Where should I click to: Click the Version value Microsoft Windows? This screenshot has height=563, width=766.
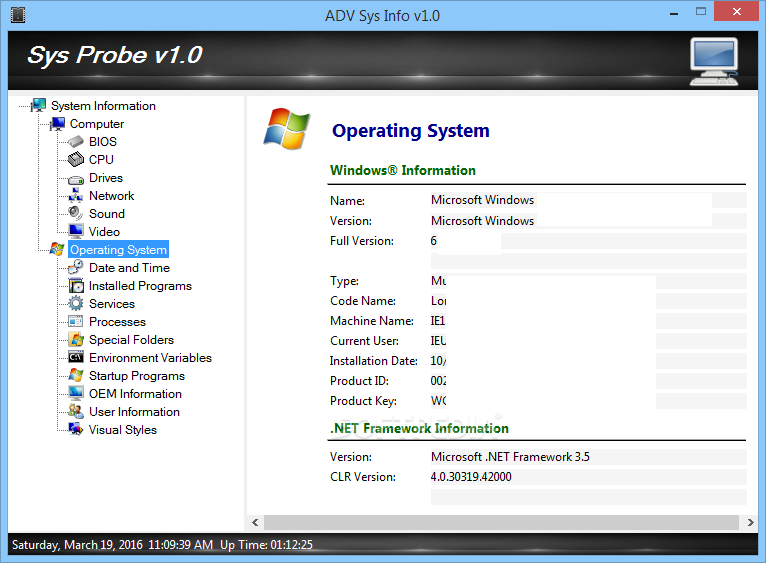[482, 221]
